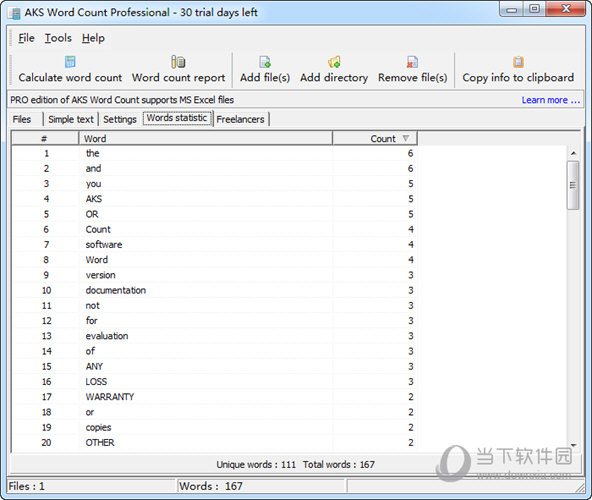Click the Copy info to clipboard icon
This screenshot has height=500, width=592.
coord(518,62)
